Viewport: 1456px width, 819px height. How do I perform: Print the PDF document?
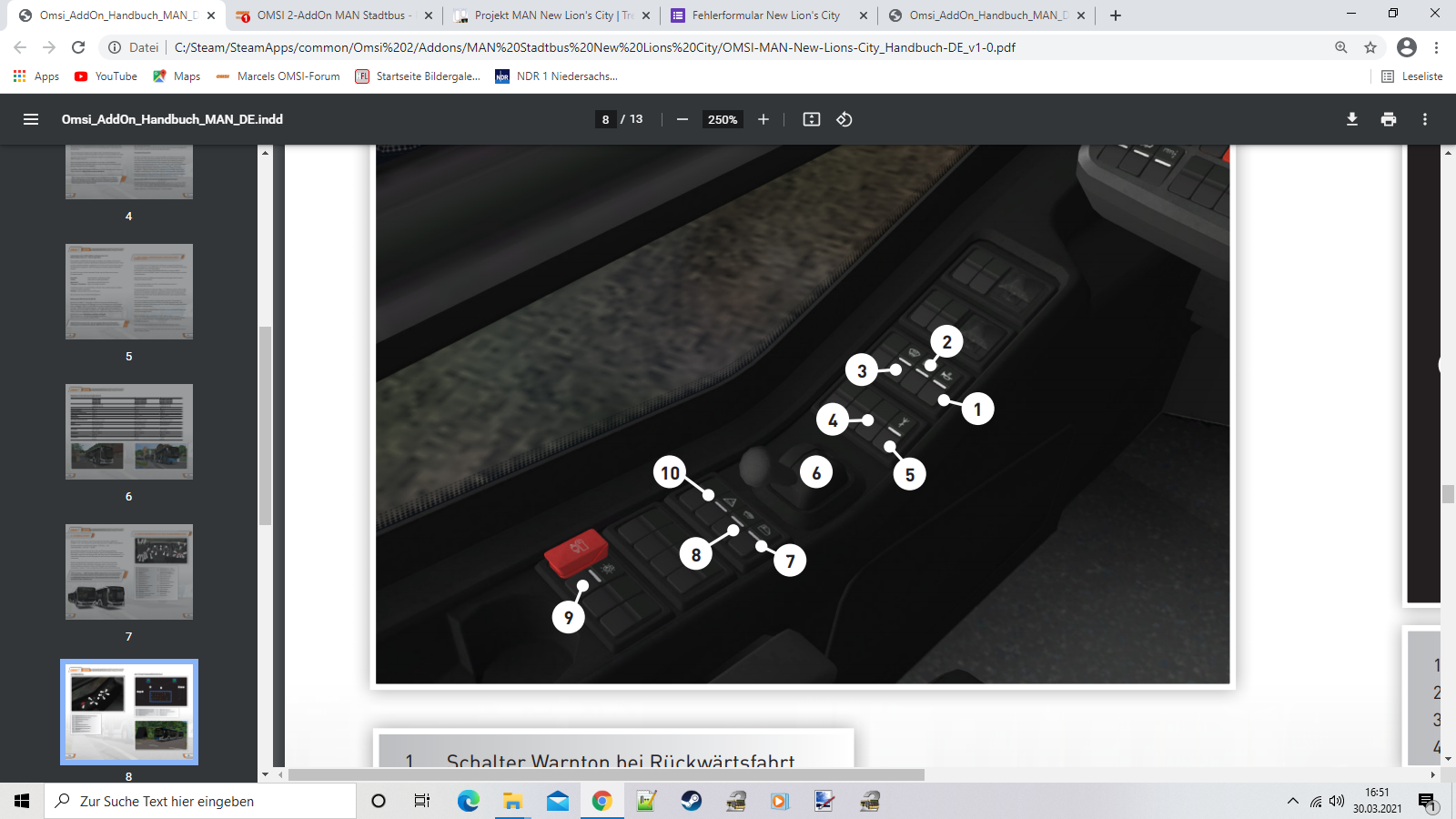click(x=1388, y=119)
